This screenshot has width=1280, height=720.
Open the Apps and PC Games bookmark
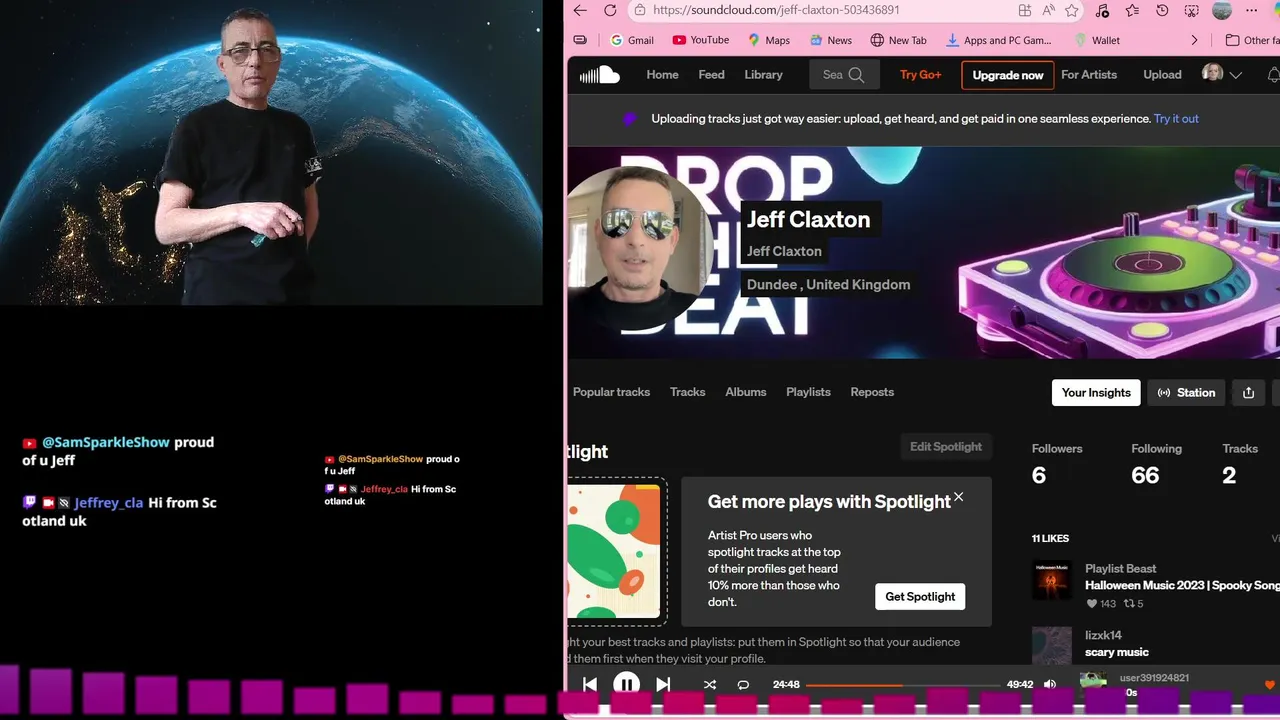coord(998,40)
